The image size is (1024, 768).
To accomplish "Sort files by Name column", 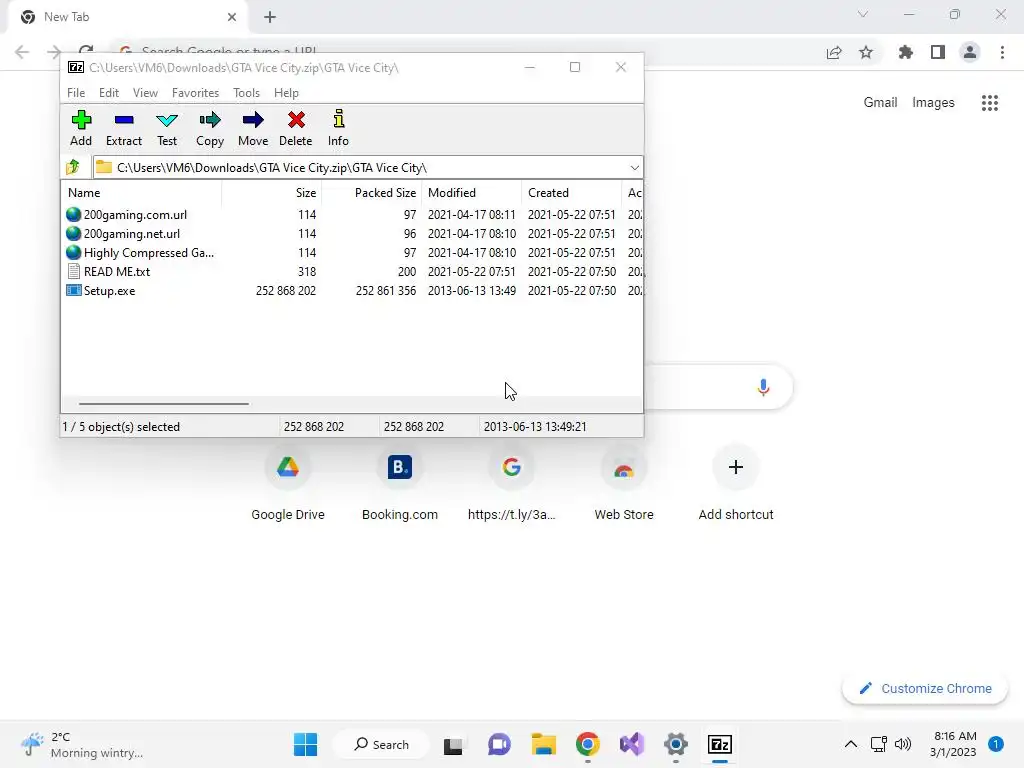I will coord(142,193).
